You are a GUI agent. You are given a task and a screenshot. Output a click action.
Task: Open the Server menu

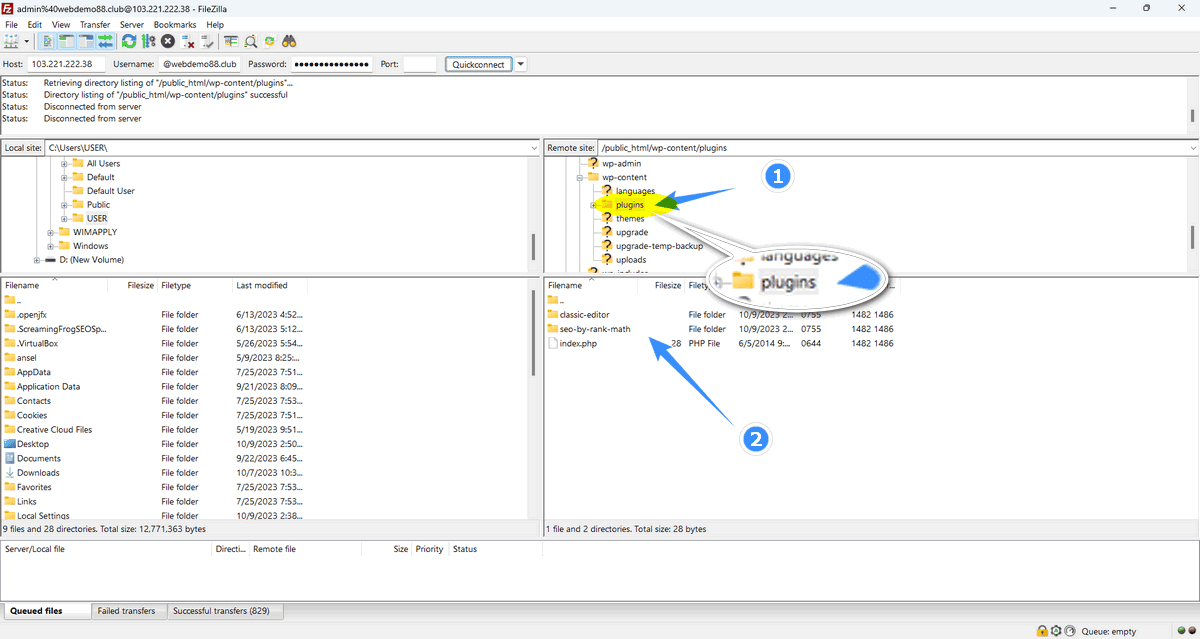click(x=131, y=24)
